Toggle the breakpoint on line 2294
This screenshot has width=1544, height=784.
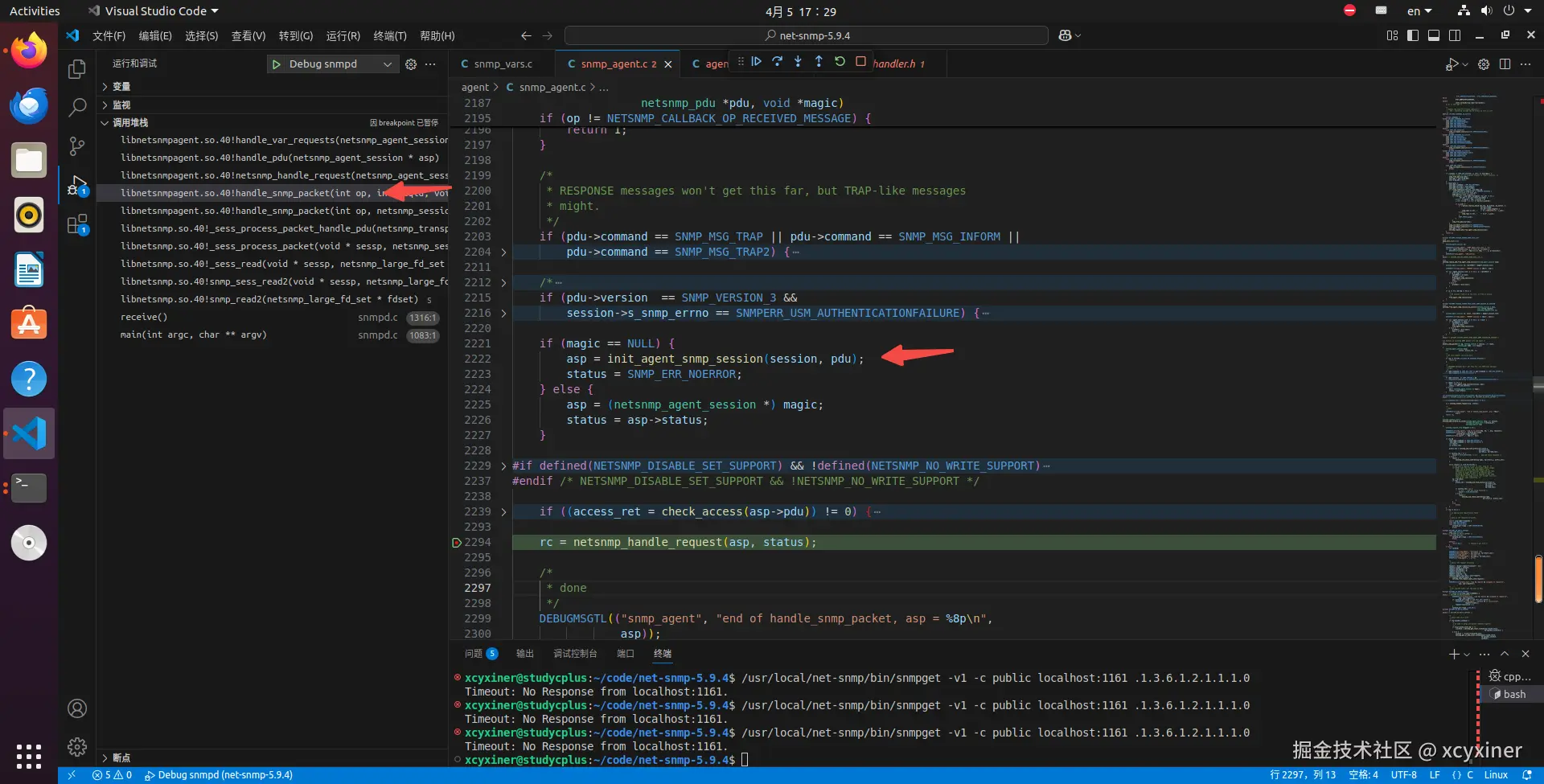(x=457, y=543)
